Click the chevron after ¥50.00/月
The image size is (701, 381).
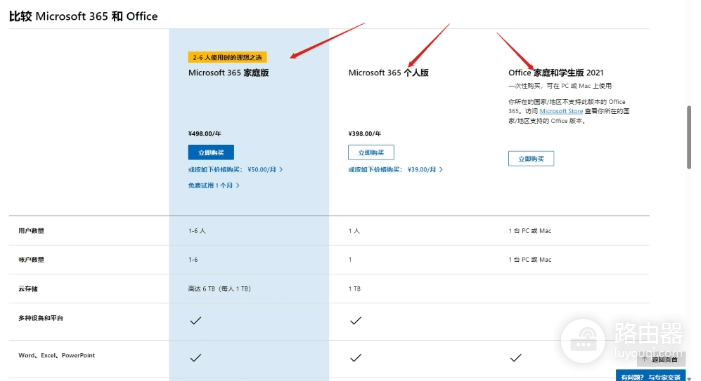(x=281, y=169)
